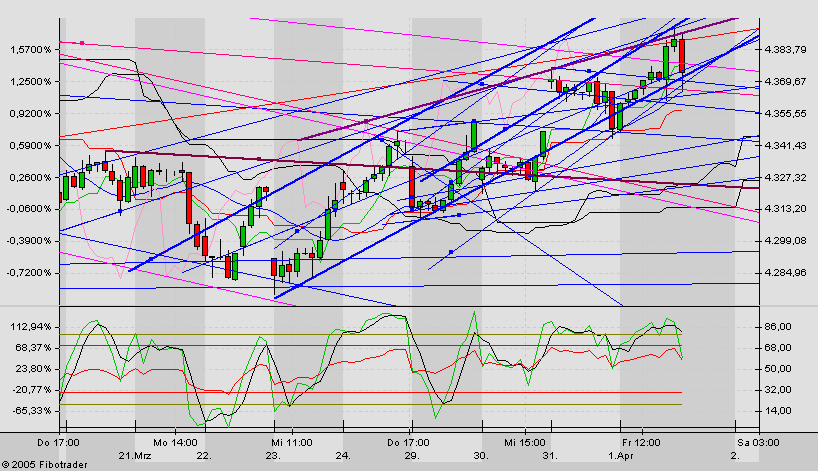818x471 pixels.
Task: Click the Mi 11:00 time label
Action: (x=292, y=443)
